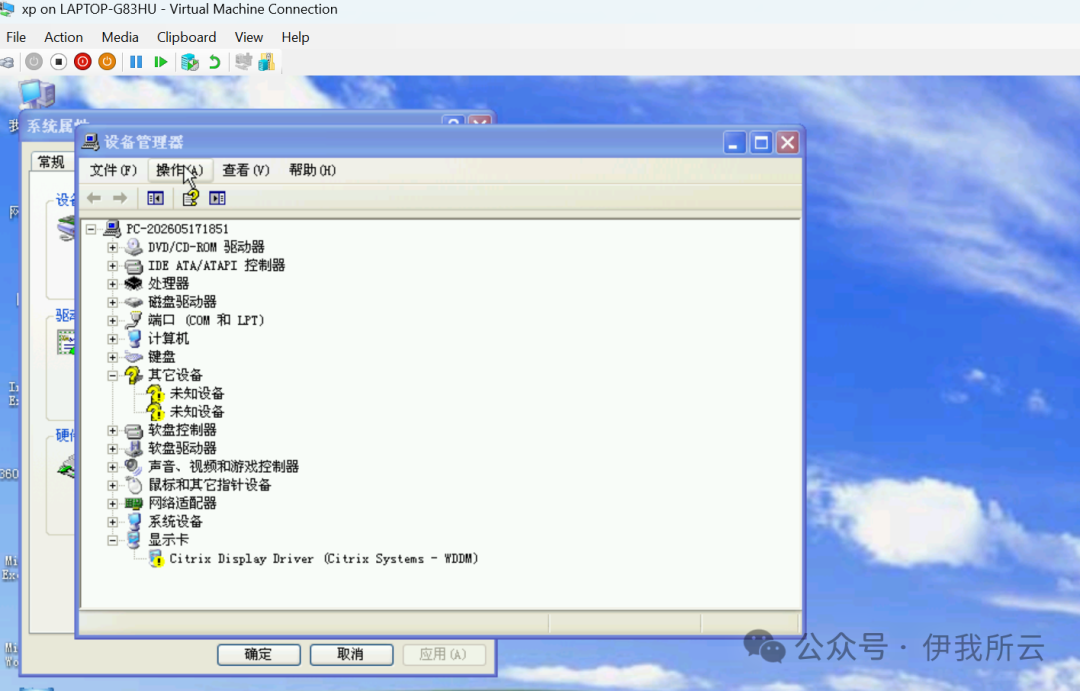1080x691 pixels.
Task: Maximize the 设备管理器 window
Action: click(761, 143)
